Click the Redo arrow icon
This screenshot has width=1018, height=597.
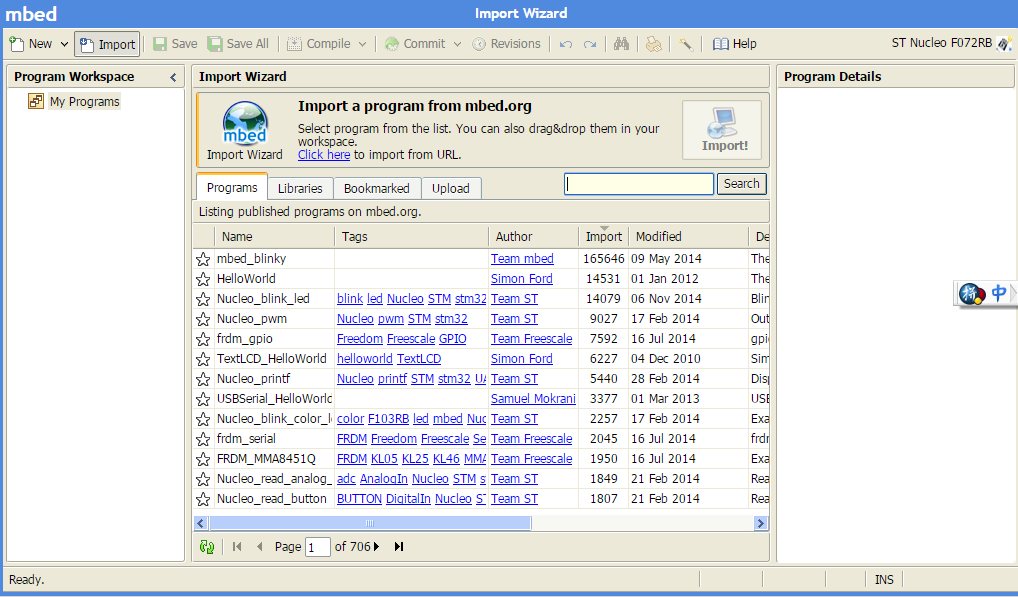[x=590, y=44]
